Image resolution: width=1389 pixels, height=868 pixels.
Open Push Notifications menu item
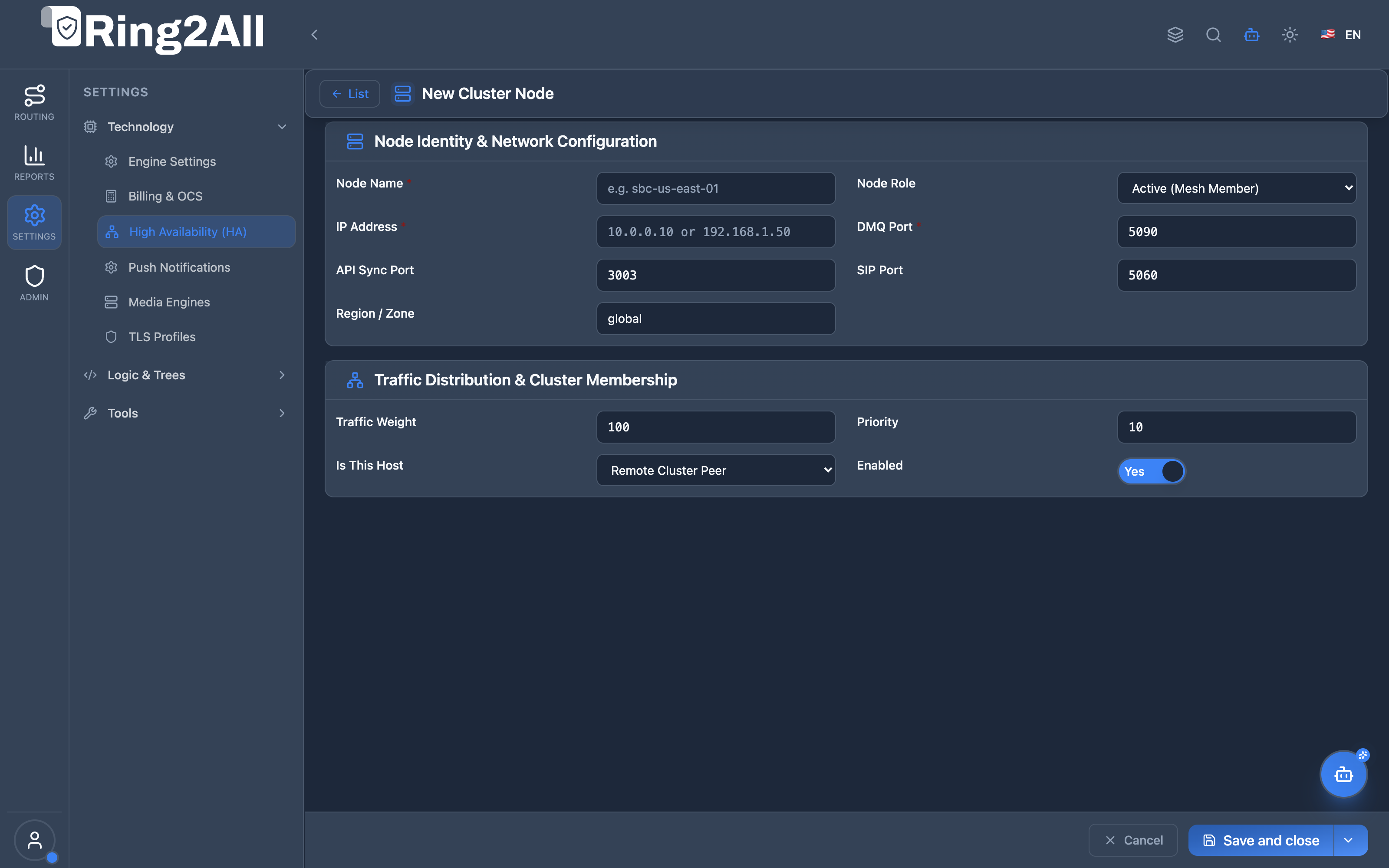196,267
